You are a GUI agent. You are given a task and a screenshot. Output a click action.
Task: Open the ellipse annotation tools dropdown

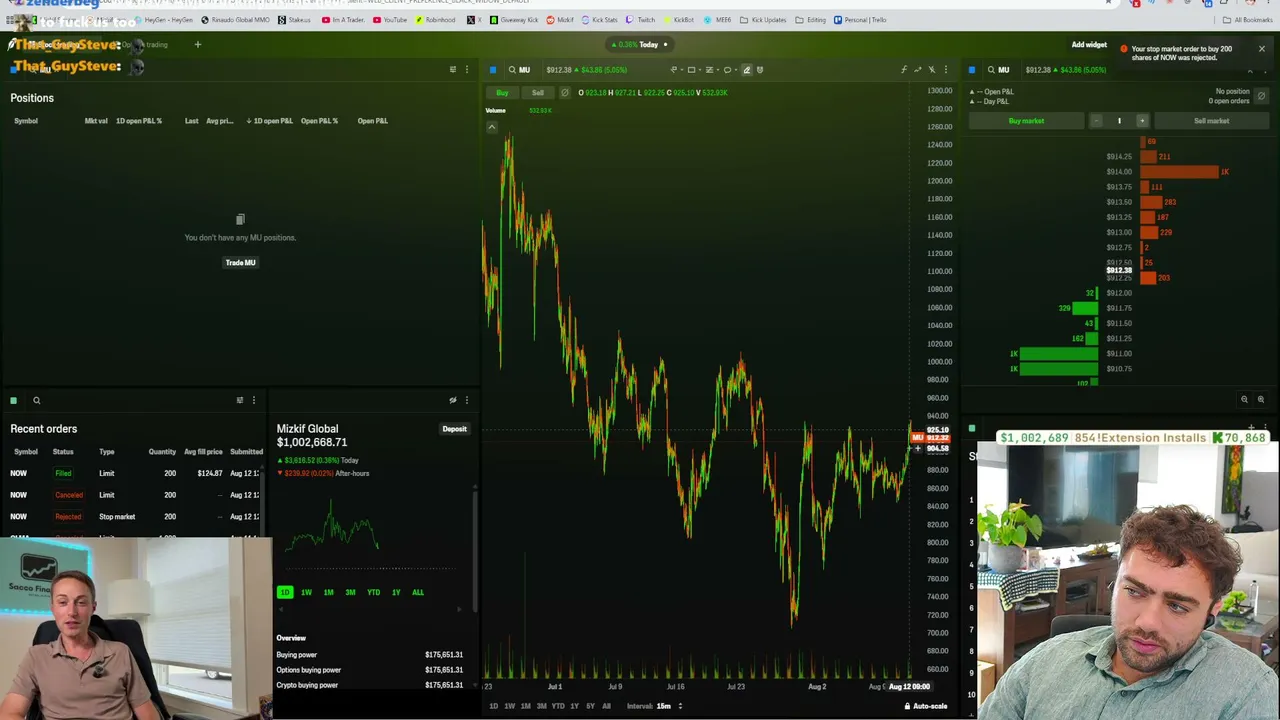729,70
